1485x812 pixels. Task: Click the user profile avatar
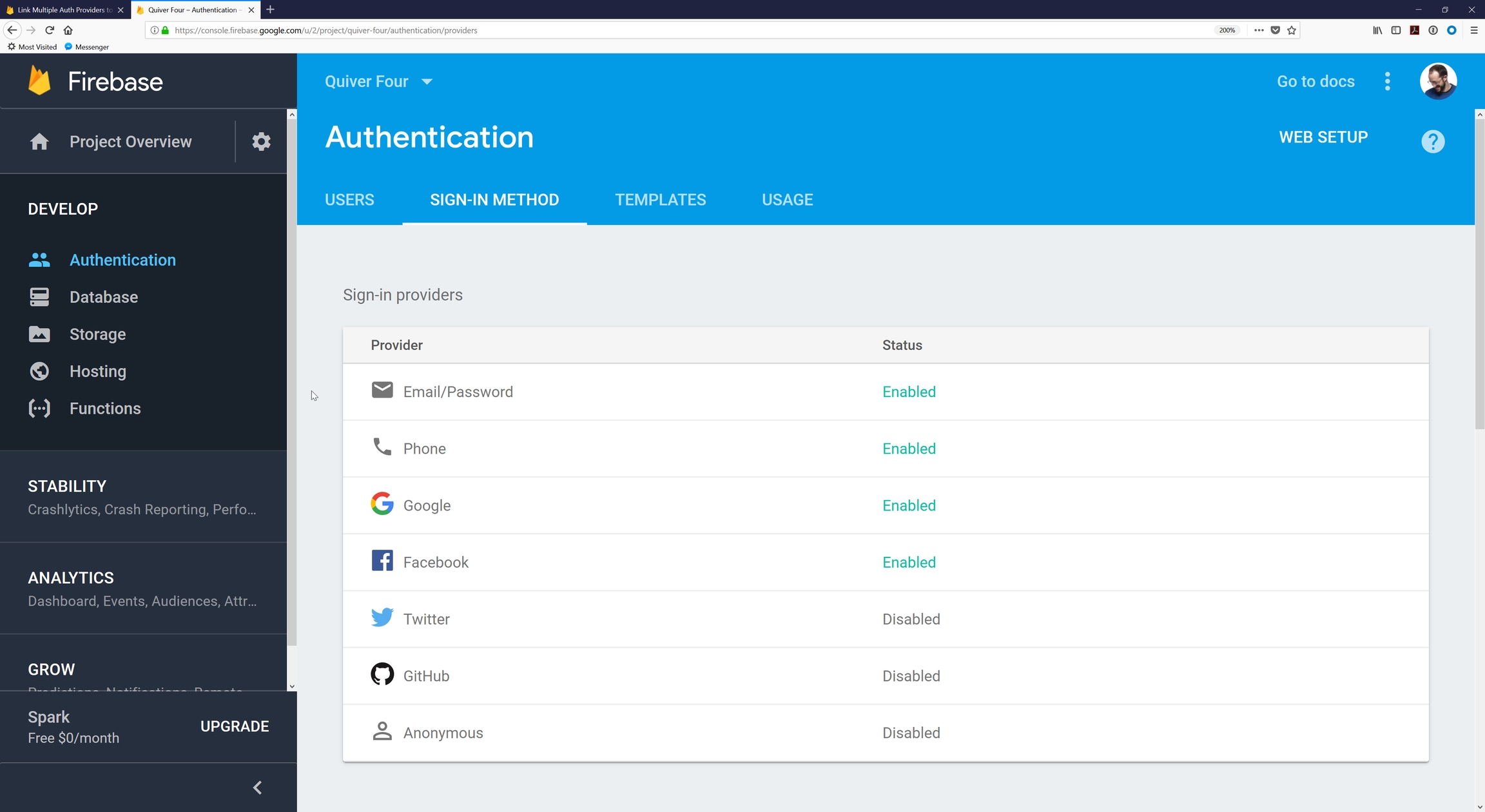[1437, 81]
